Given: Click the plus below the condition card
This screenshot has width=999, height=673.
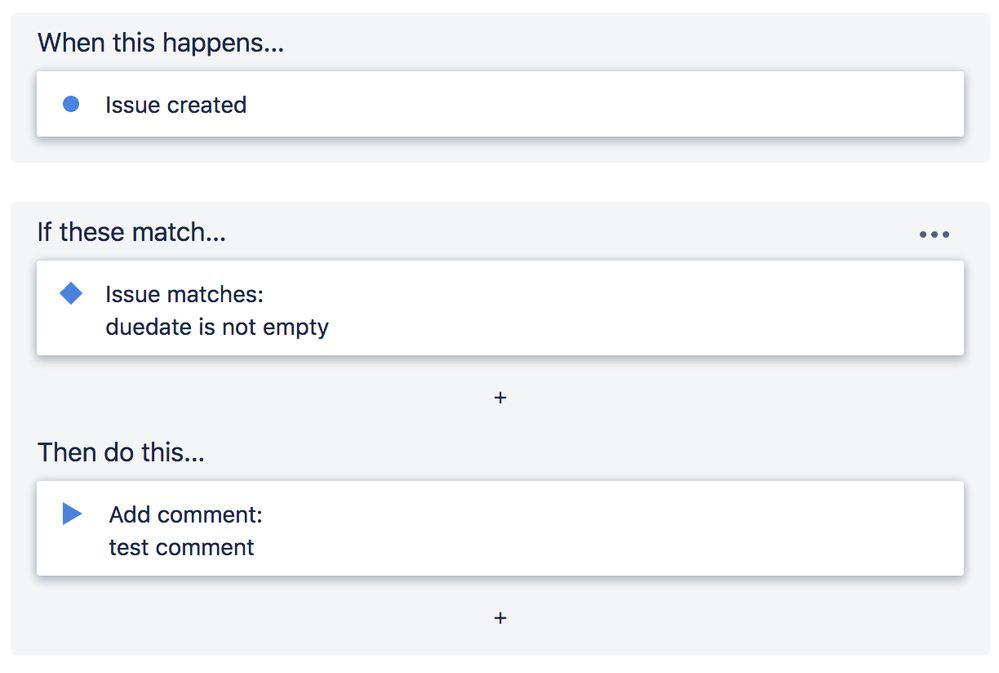Looking at the screenshot, I should [500, 397].
